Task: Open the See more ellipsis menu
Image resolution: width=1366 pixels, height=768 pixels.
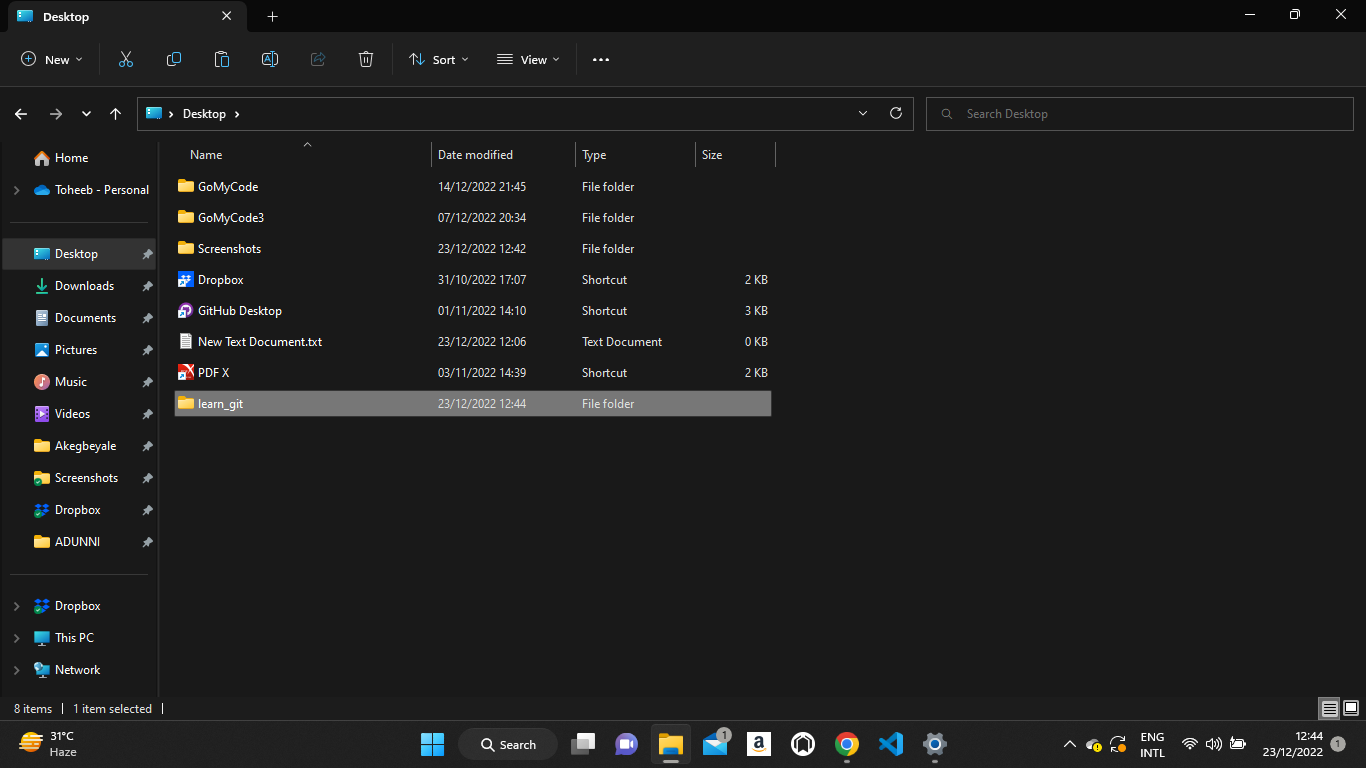Action: [x=601, y=60]
